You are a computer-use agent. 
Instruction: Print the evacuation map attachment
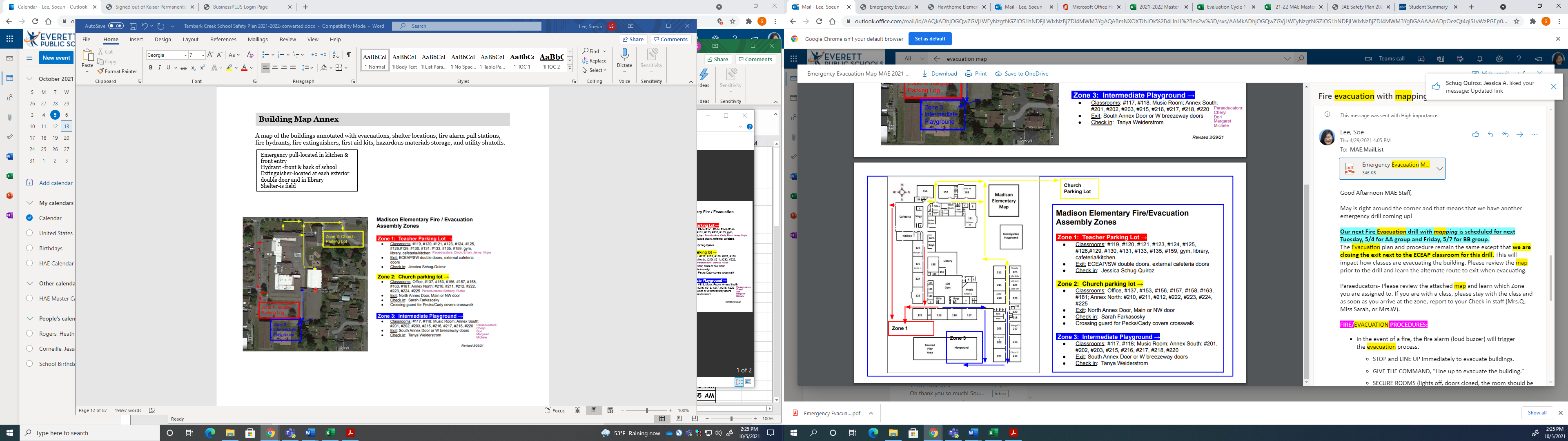tap(976, 73)
